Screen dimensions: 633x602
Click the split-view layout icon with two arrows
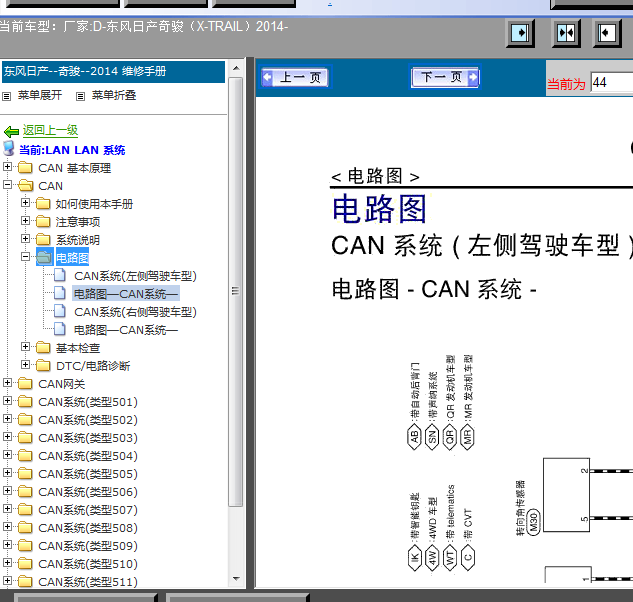pyautogui.click(x=566, y=33)
